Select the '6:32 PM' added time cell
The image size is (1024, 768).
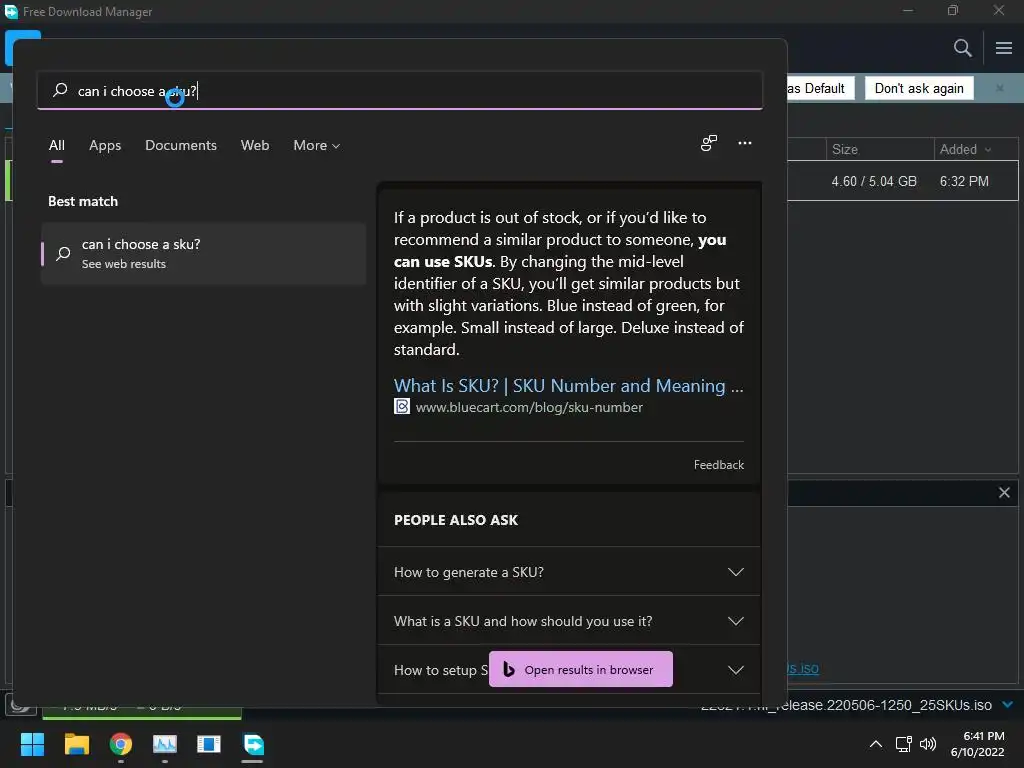(x=964, y=182)
